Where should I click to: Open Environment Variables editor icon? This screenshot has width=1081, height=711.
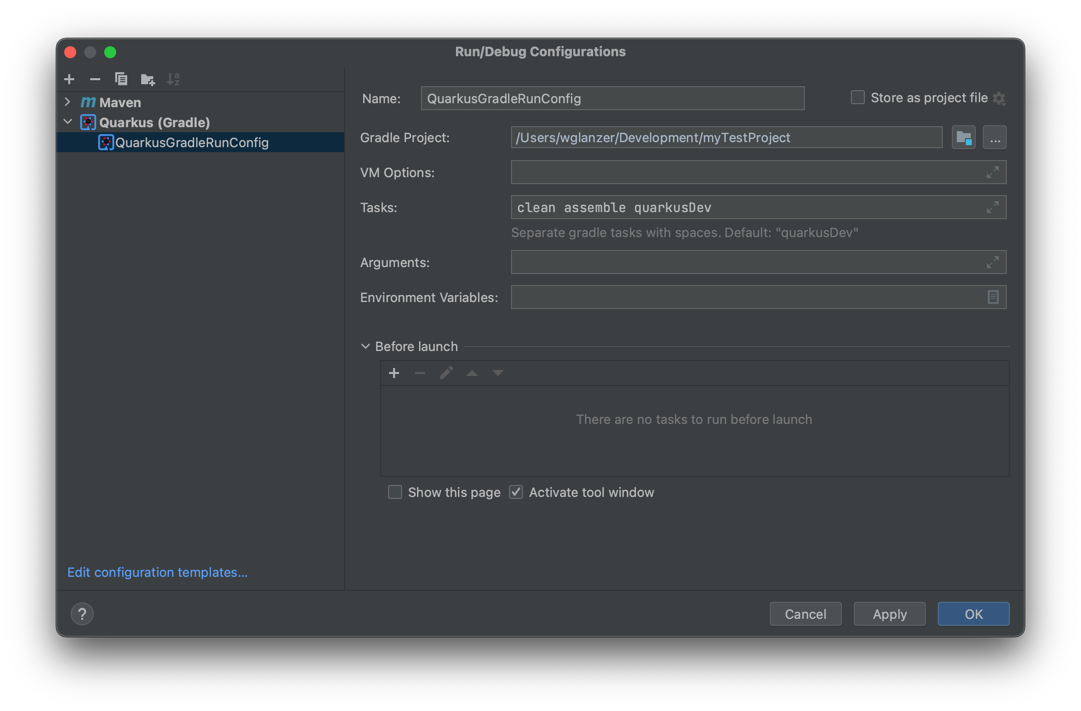tap(993, 297)
